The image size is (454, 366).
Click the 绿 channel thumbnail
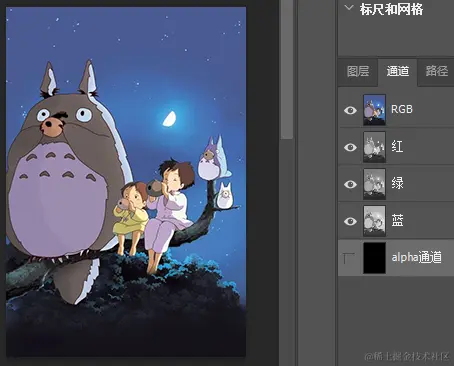374,184
